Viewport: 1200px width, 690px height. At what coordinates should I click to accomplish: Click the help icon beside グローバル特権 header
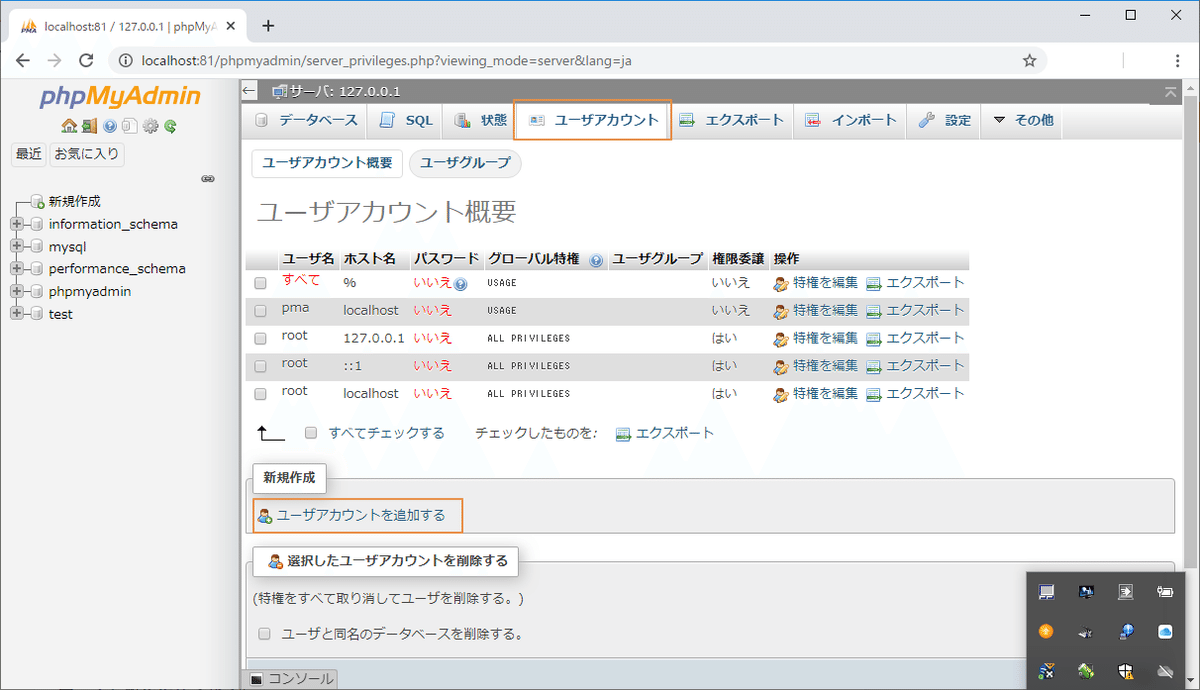pos(596,260)
